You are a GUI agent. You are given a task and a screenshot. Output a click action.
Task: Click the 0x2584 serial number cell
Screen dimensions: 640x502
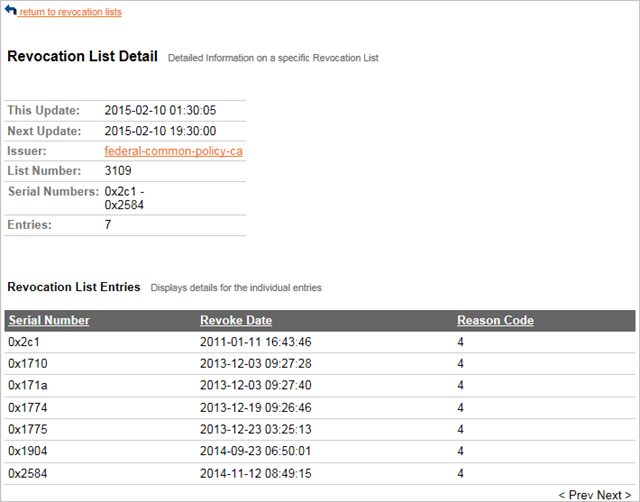[x=26, y=474]
